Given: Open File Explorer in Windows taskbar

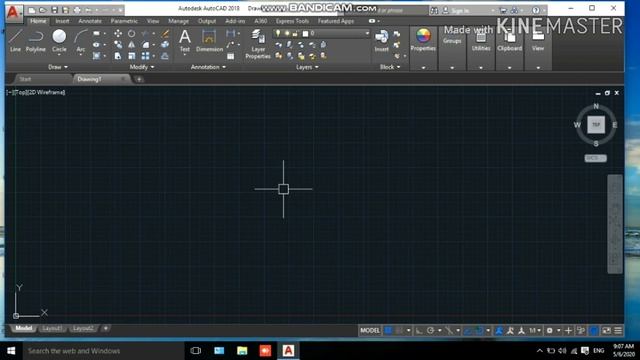Looking at the screenshot, I should coord(242,351).
